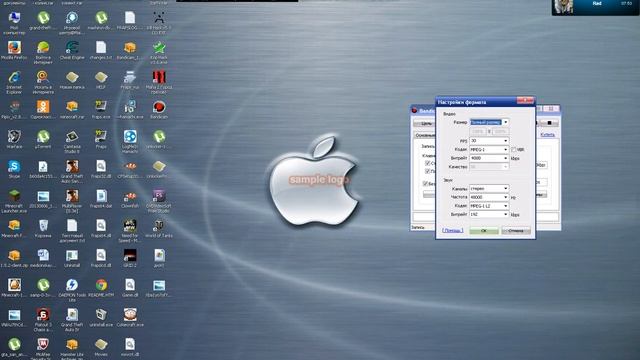
Task: Open the Частота 48000 dropdown
Action: (489, 197)
